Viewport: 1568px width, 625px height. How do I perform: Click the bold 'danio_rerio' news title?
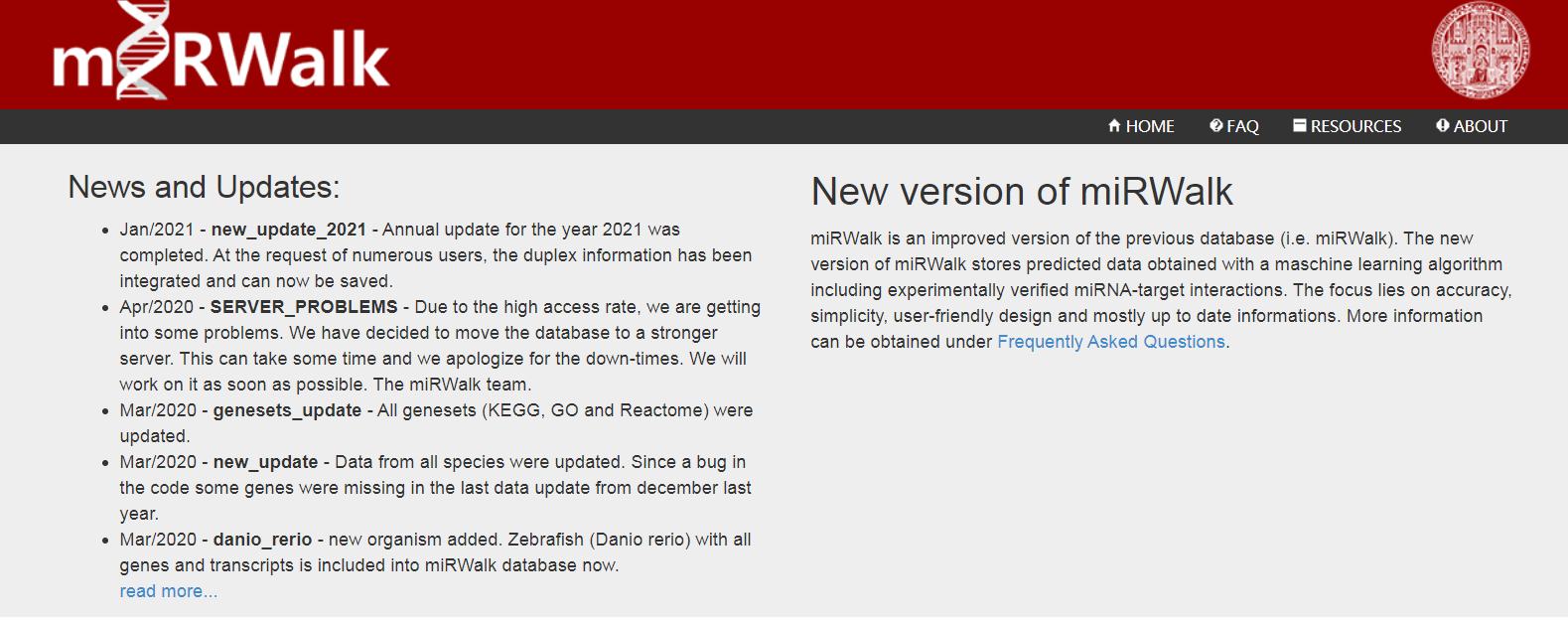(262, 540)
